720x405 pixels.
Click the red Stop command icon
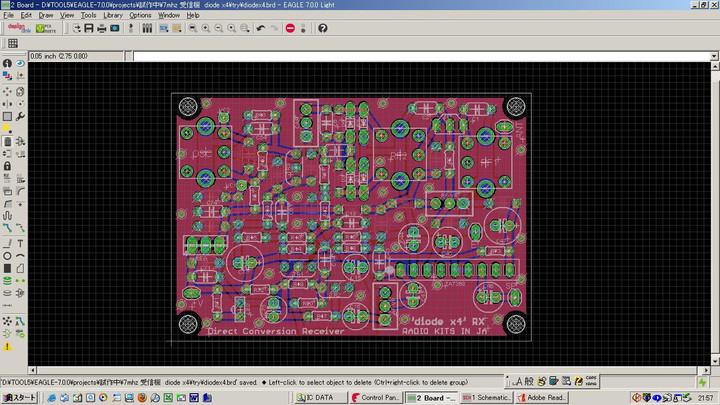pyautogui.click(x=290, y=28)
